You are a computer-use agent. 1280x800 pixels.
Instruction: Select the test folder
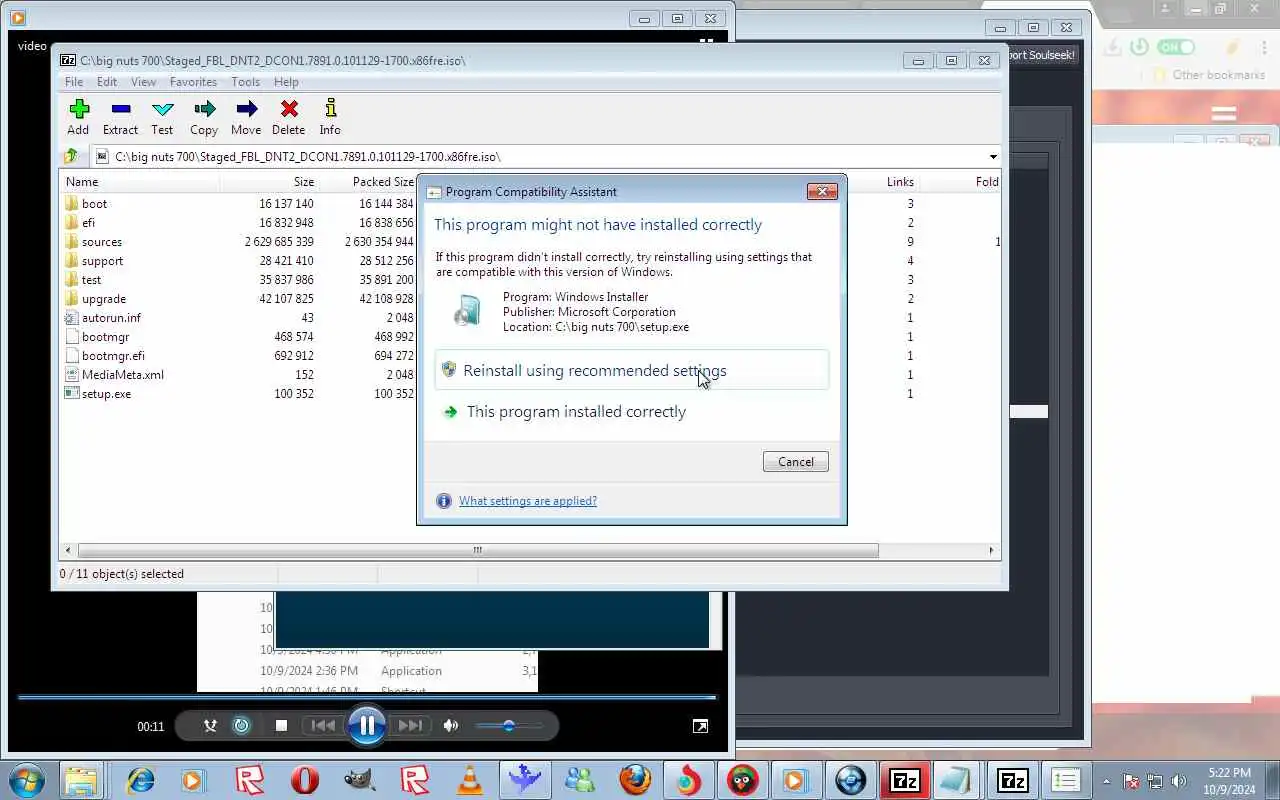91,279
